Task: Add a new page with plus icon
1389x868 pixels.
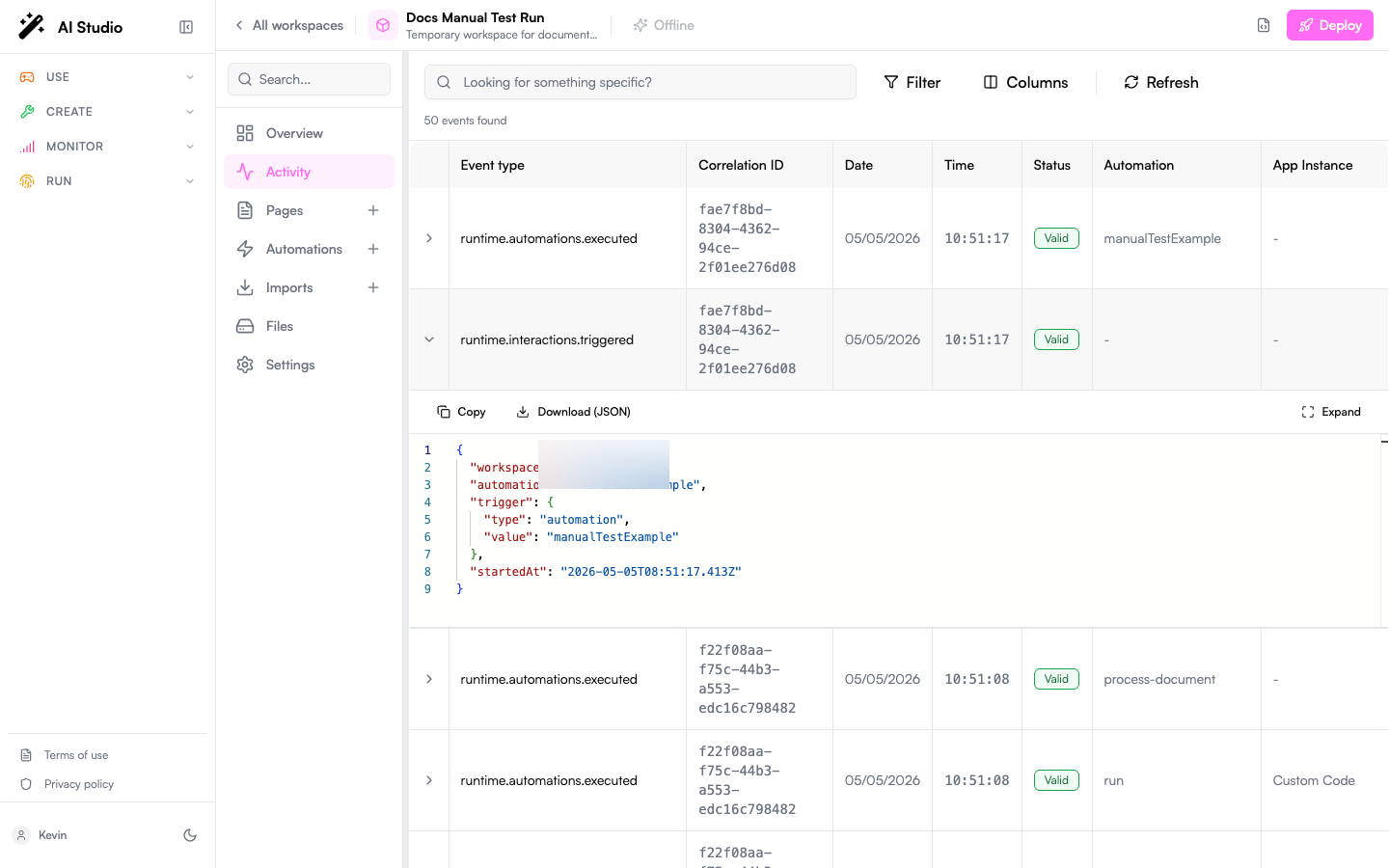Action: click(x=373, y=210)
